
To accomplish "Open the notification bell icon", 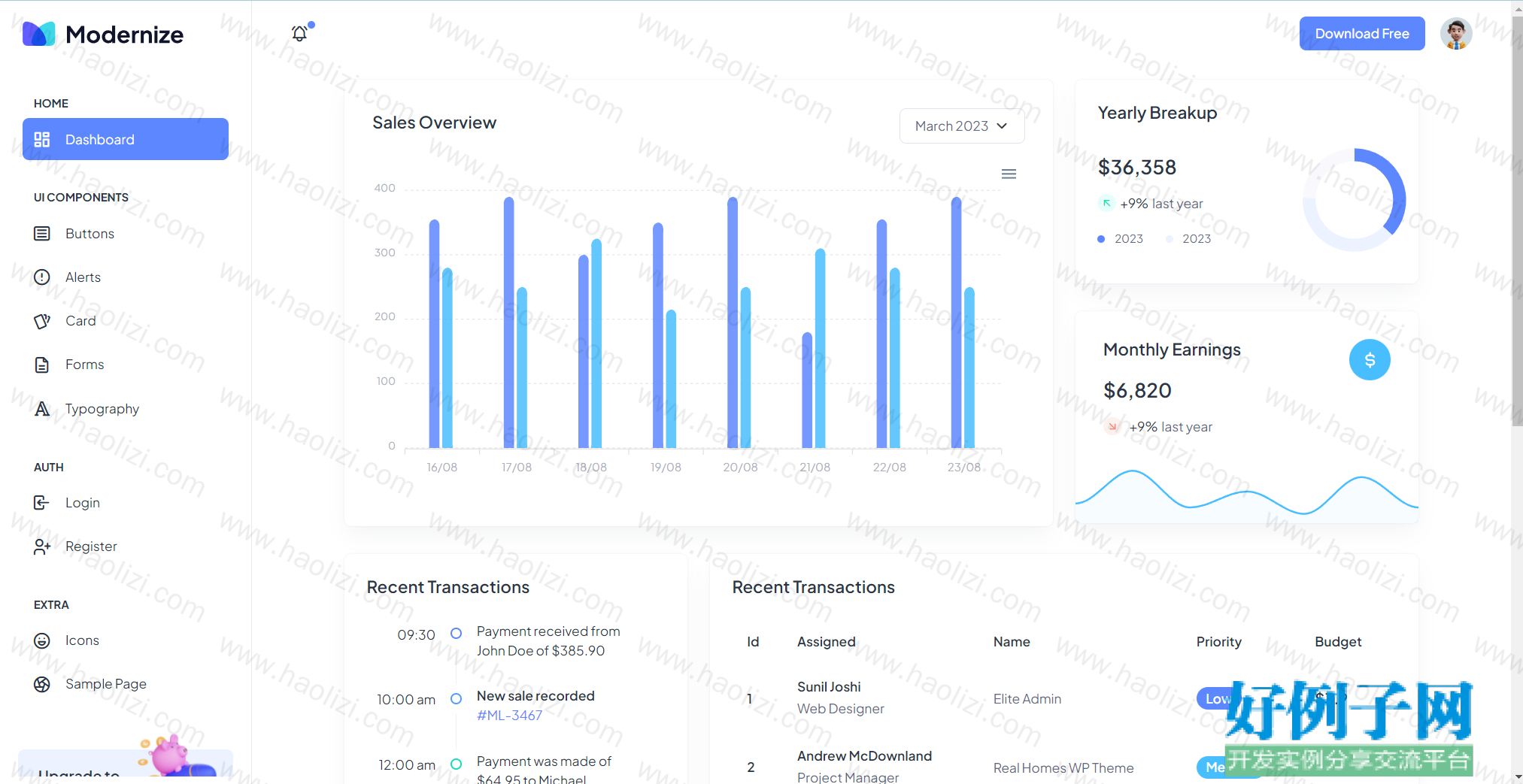I will 299,33.
